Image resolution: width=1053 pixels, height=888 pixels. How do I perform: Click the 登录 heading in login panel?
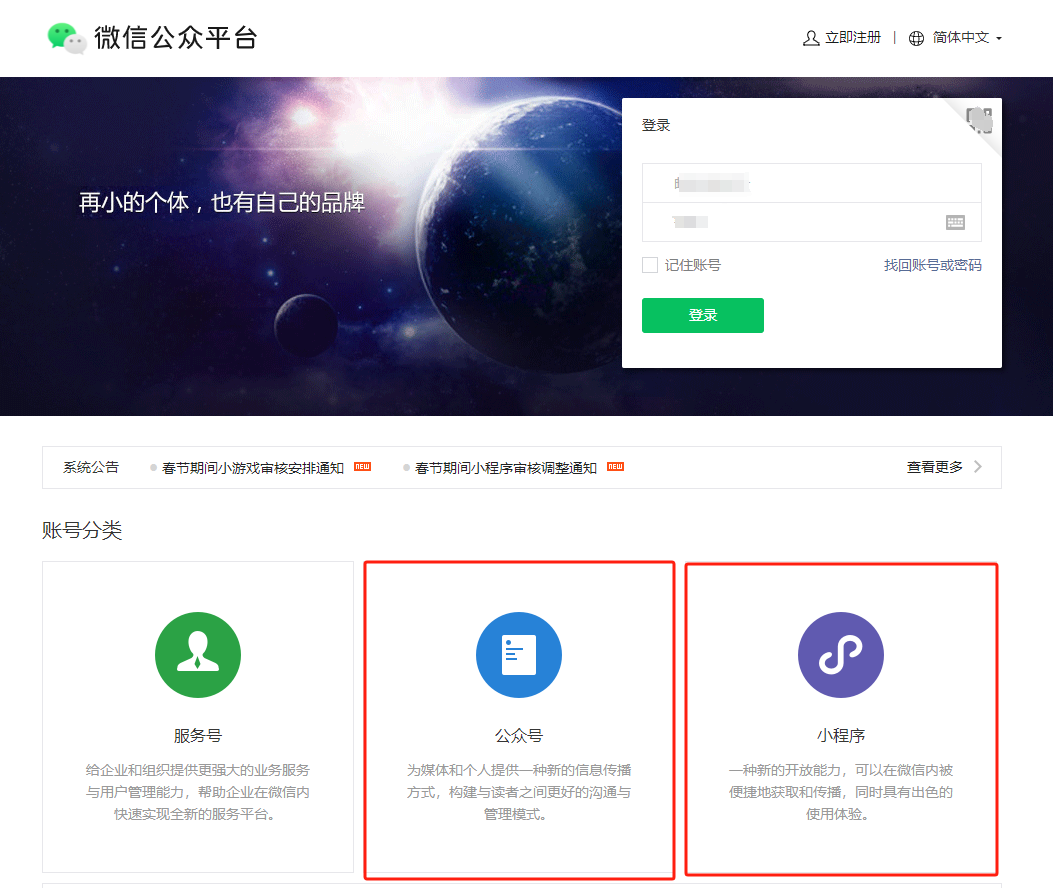pyautogui.click(x=656, y=125)
